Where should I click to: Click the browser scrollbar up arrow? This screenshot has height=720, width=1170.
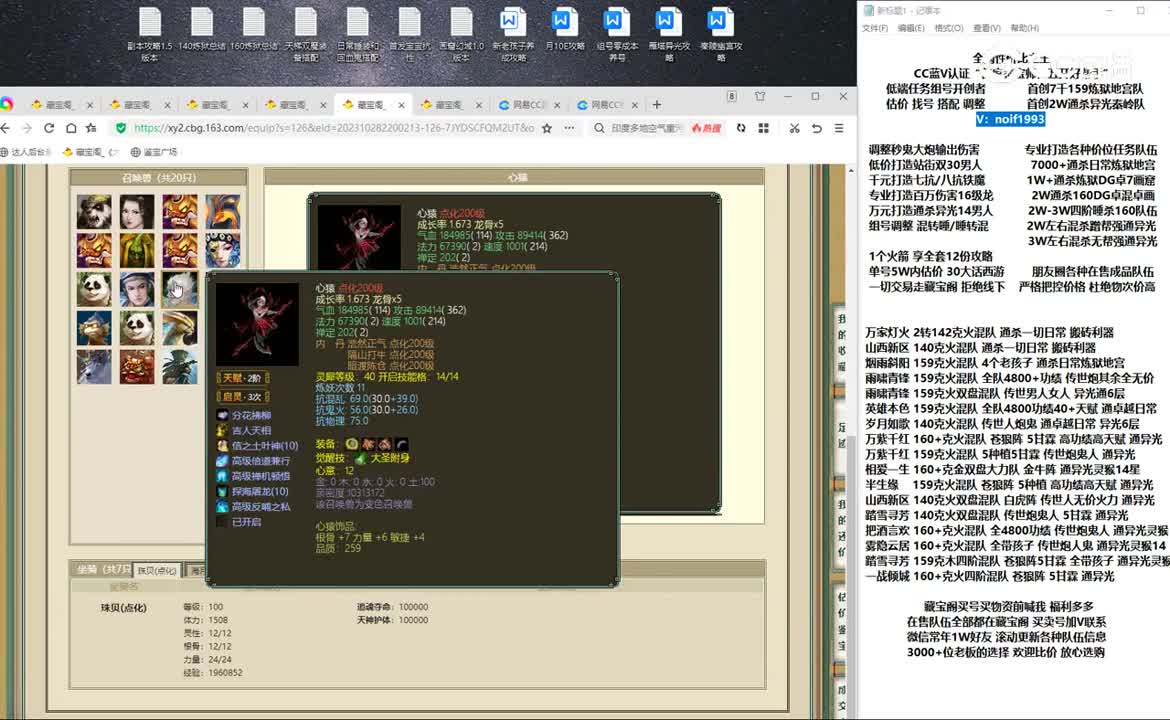tap(851, 171)
